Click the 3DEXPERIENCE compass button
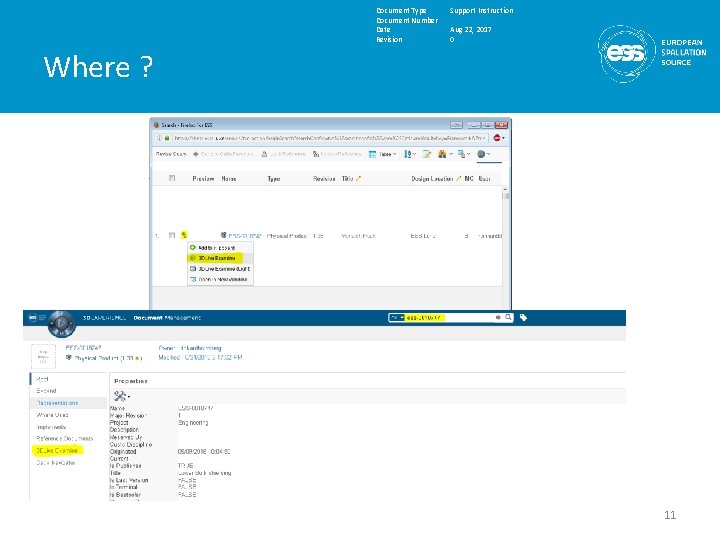The height and width of the screenshot is (540, 720). click(x=62, y=323)
